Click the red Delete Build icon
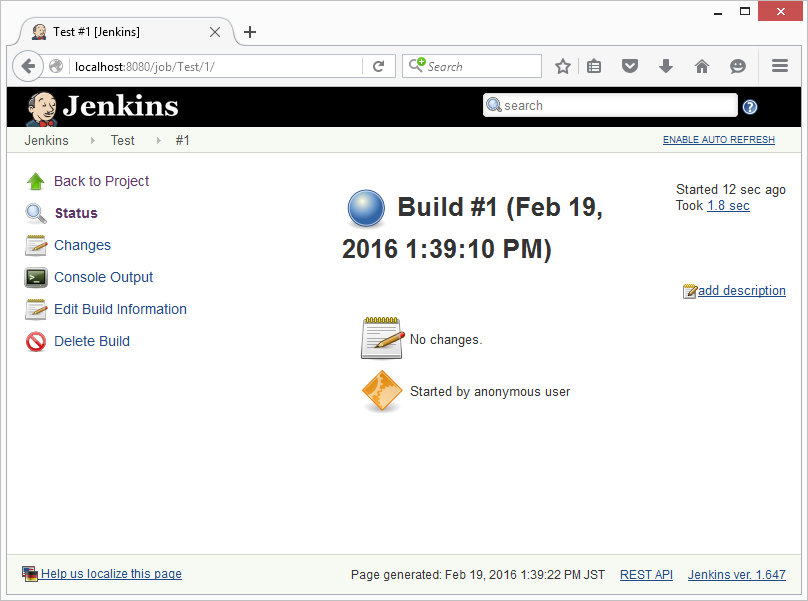Image resolution: width=808 pixels, height=601 pixels. click(x=36, y=341)
